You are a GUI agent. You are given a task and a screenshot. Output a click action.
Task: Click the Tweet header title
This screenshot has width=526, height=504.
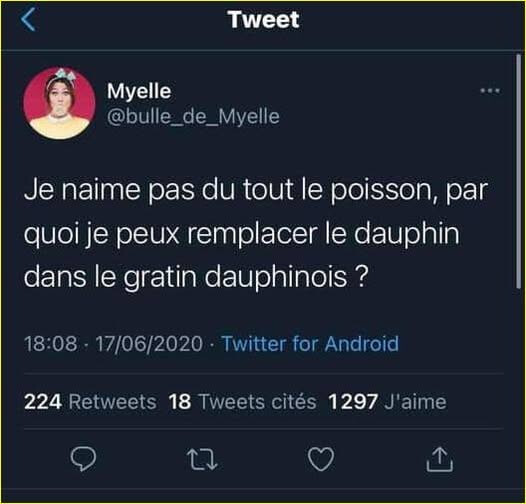tap(264, 19)
